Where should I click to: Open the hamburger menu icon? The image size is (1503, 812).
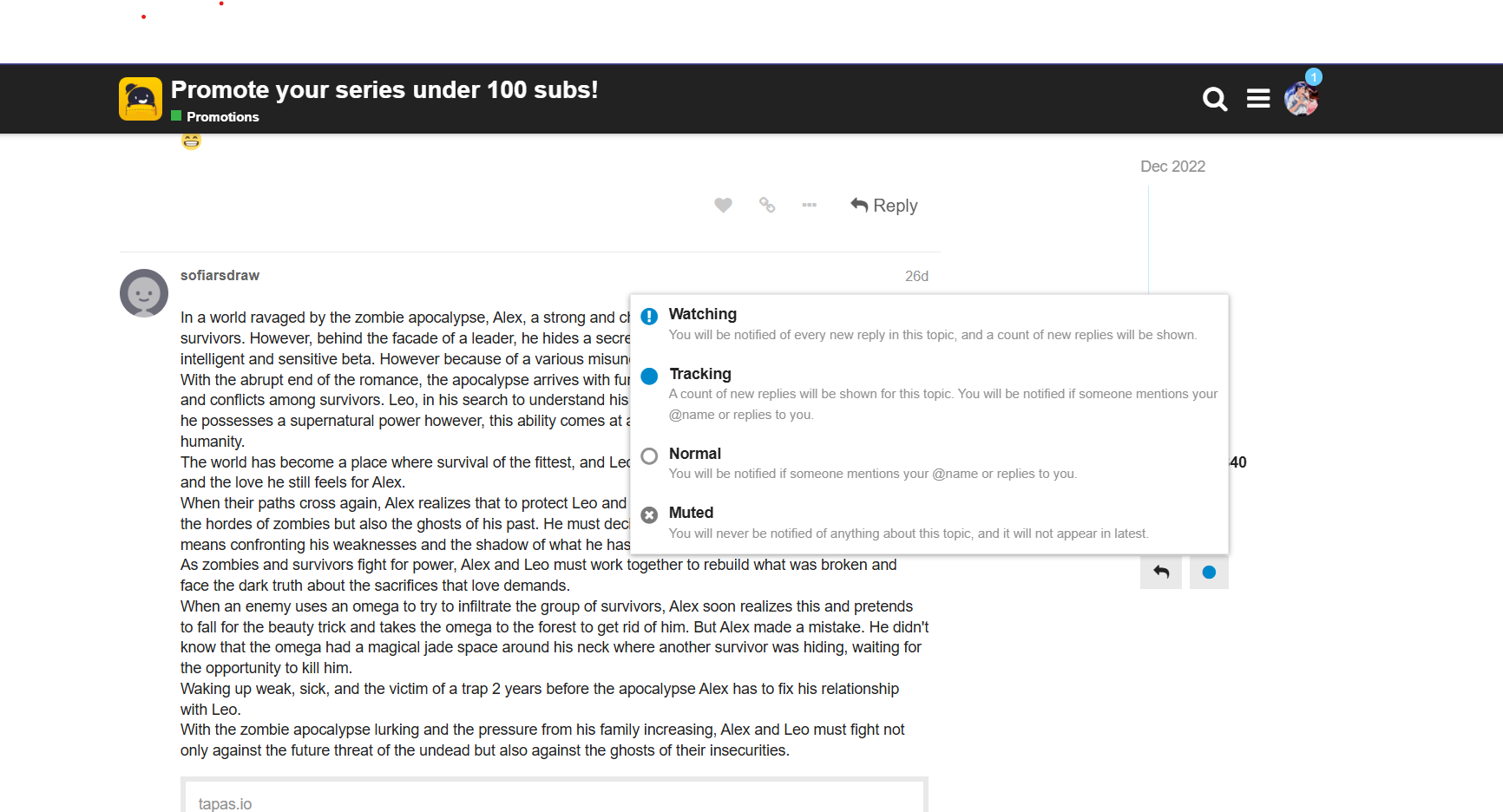point(1258,100)
